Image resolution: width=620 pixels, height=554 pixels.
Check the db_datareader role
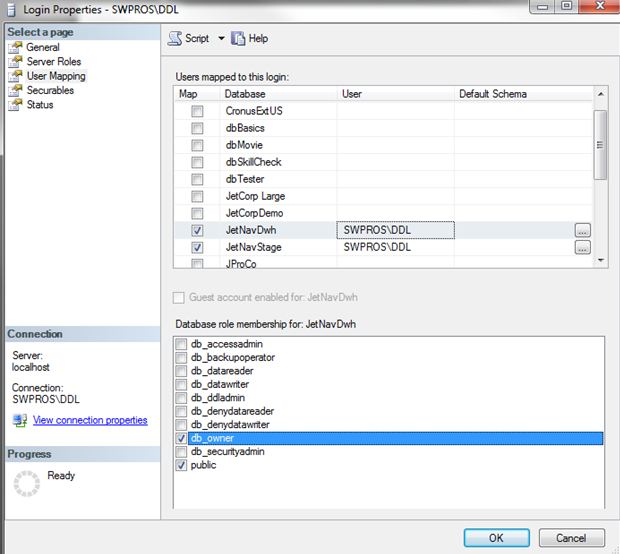pyautogui.click(x=181, y=371)
